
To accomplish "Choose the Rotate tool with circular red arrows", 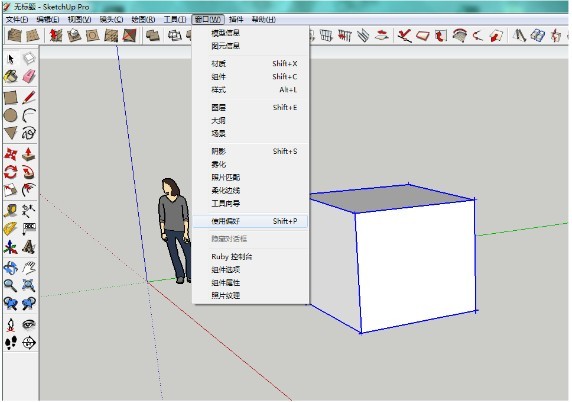I will pyautogui.click(x=11, y=172).
